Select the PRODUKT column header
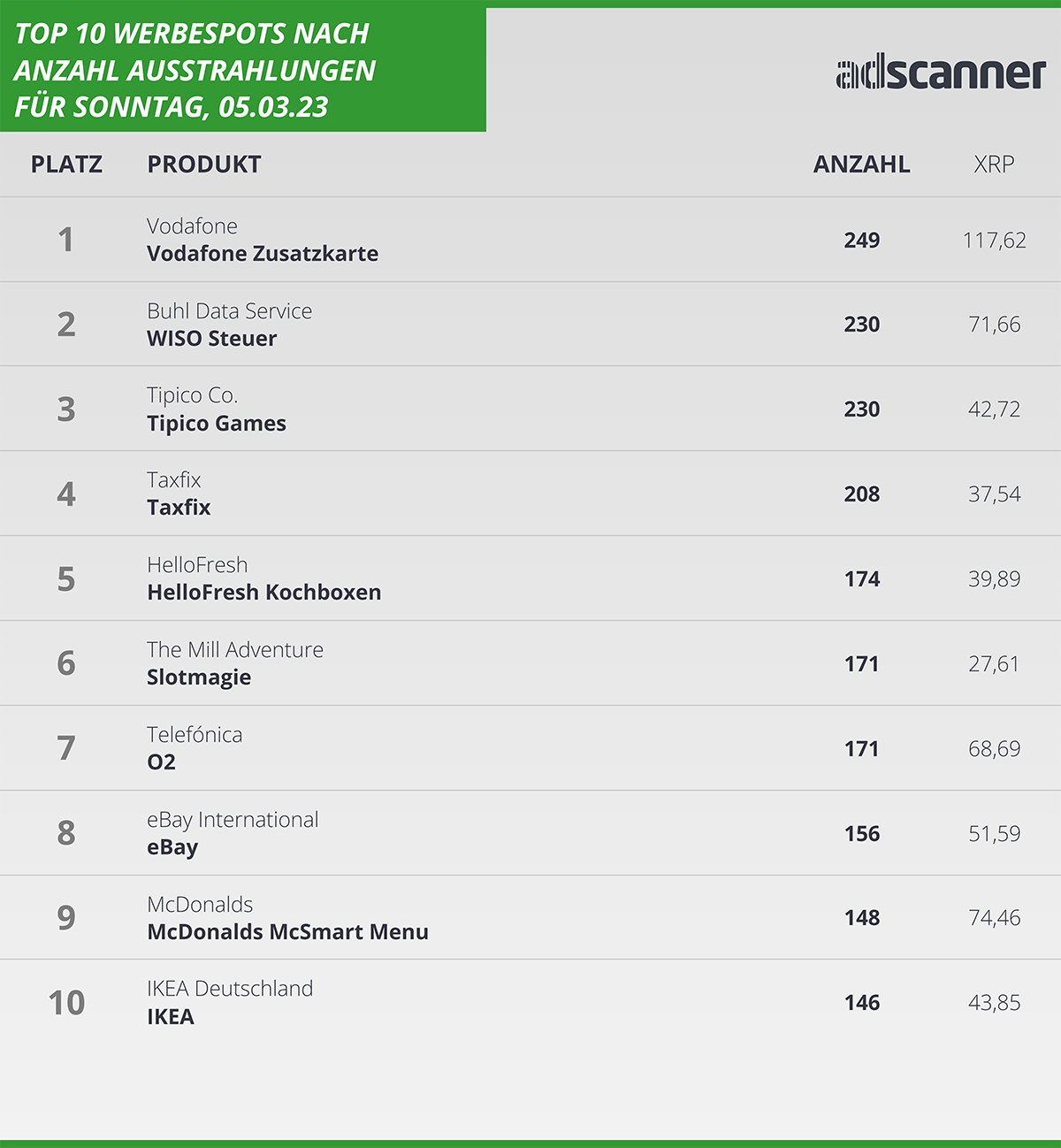This screenshot has height=1148, width=1061. (204, 165)
